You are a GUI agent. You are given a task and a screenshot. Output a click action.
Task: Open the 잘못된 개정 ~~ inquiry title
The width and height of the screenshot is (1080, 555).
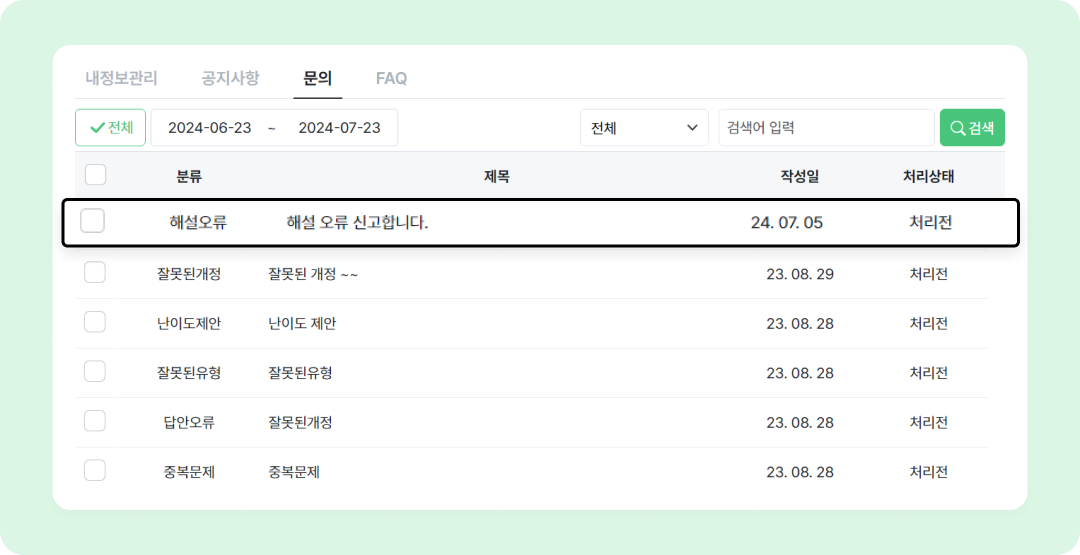tap(313, 274)
